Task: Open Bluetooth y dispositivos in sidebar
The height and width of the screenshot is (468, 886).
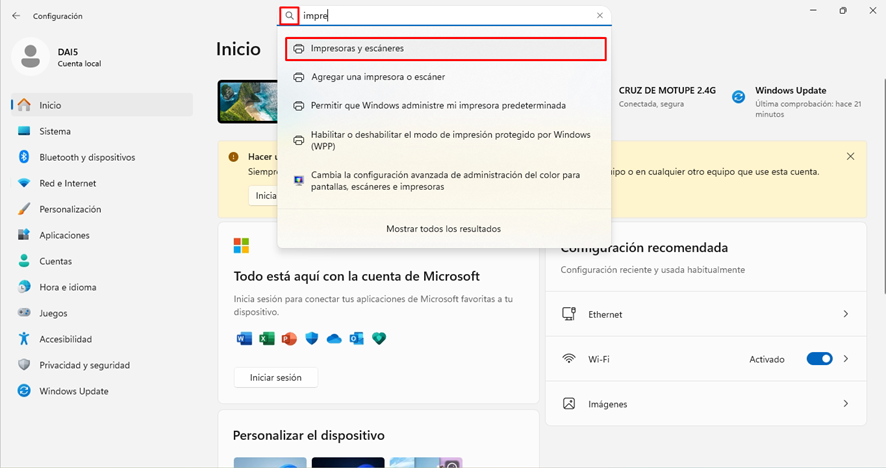Action: pos(87,157)
